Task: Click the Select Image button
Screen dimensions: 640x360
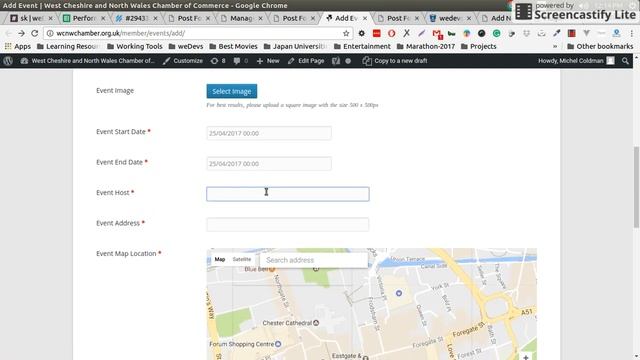Action: point(232,91)
